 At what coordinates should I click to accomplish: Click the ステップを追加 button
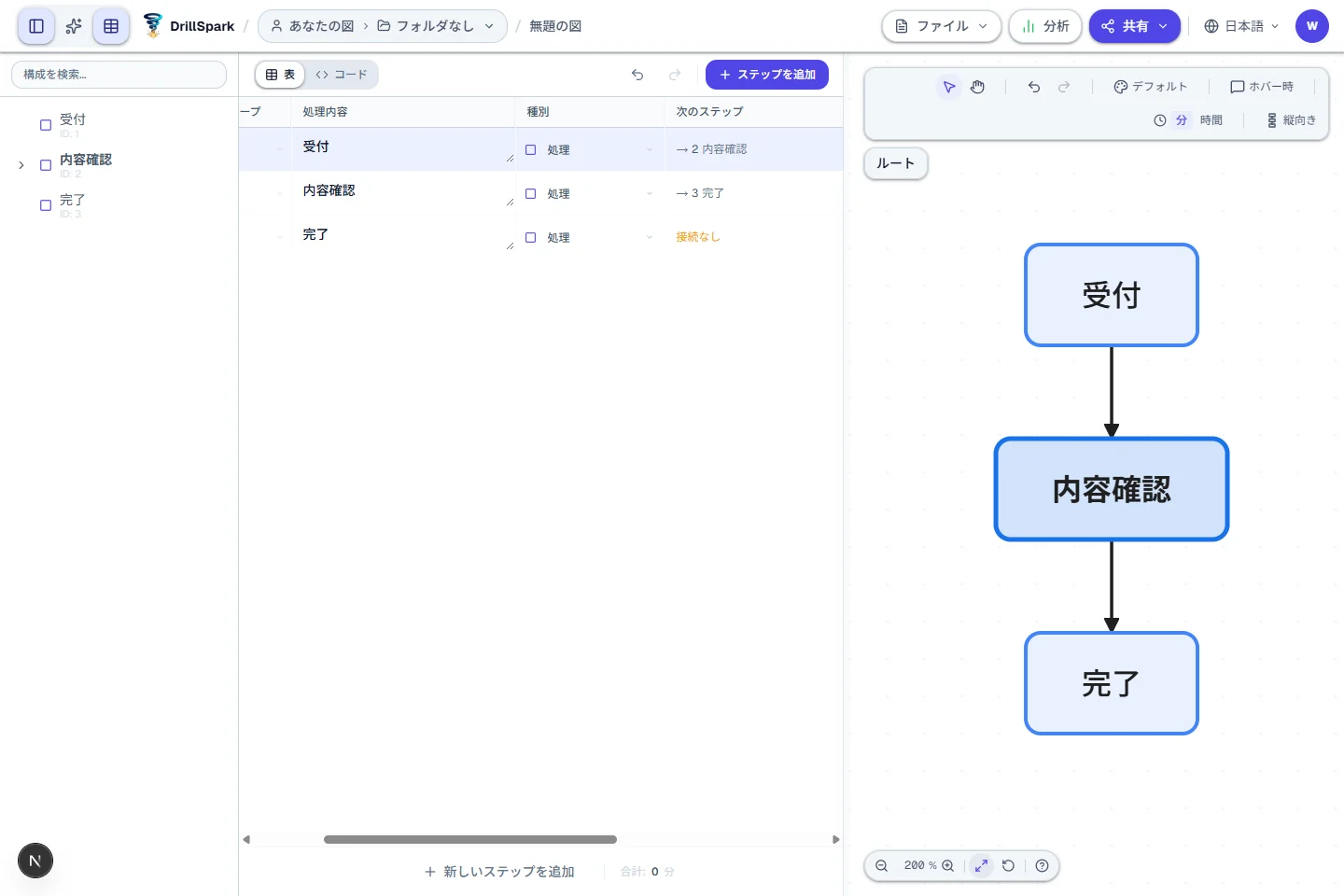pyautogui.click(x=767, y=75)
